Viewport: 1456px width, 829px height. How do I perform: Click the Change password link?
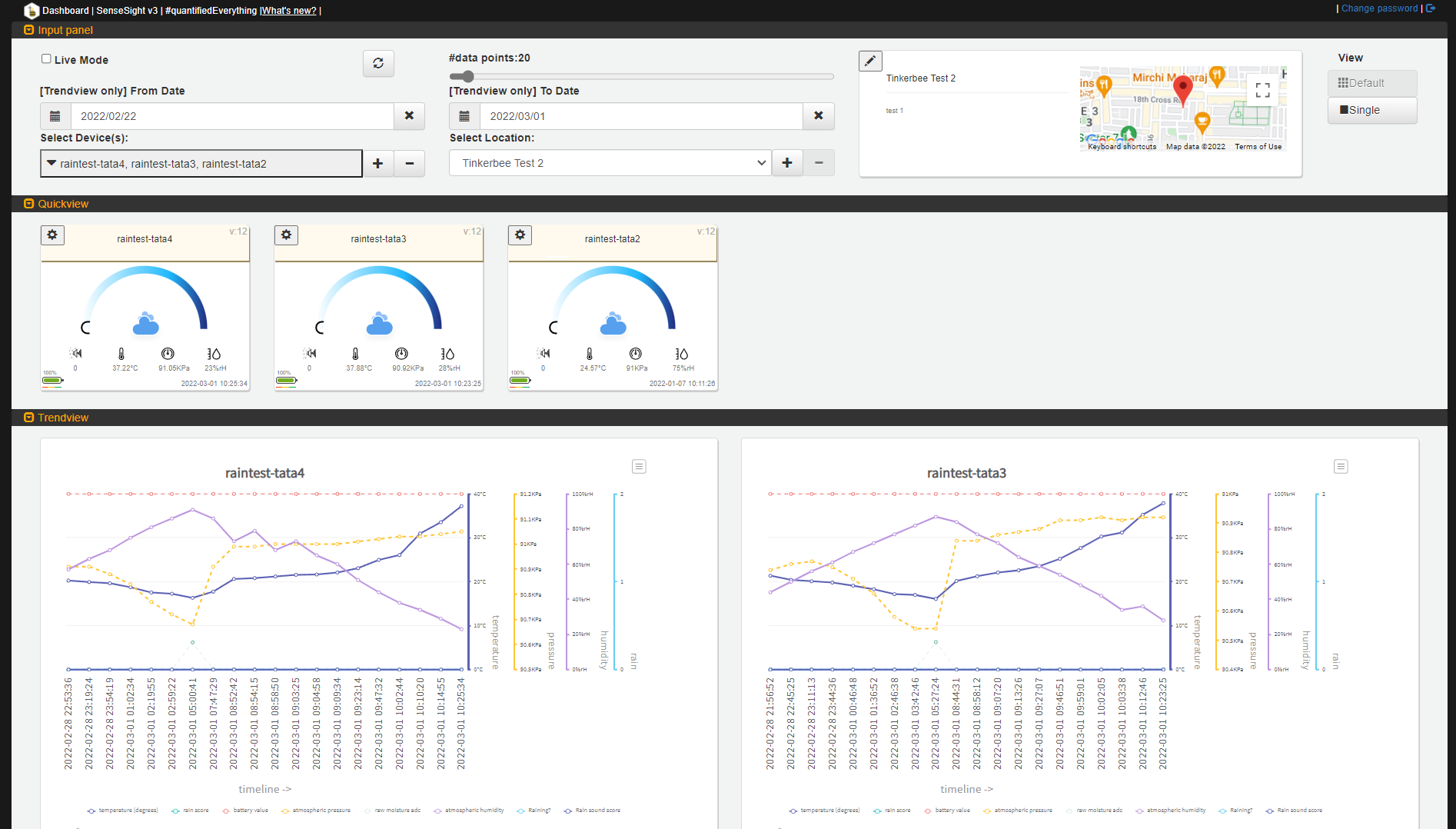[x=1379, y=8]
